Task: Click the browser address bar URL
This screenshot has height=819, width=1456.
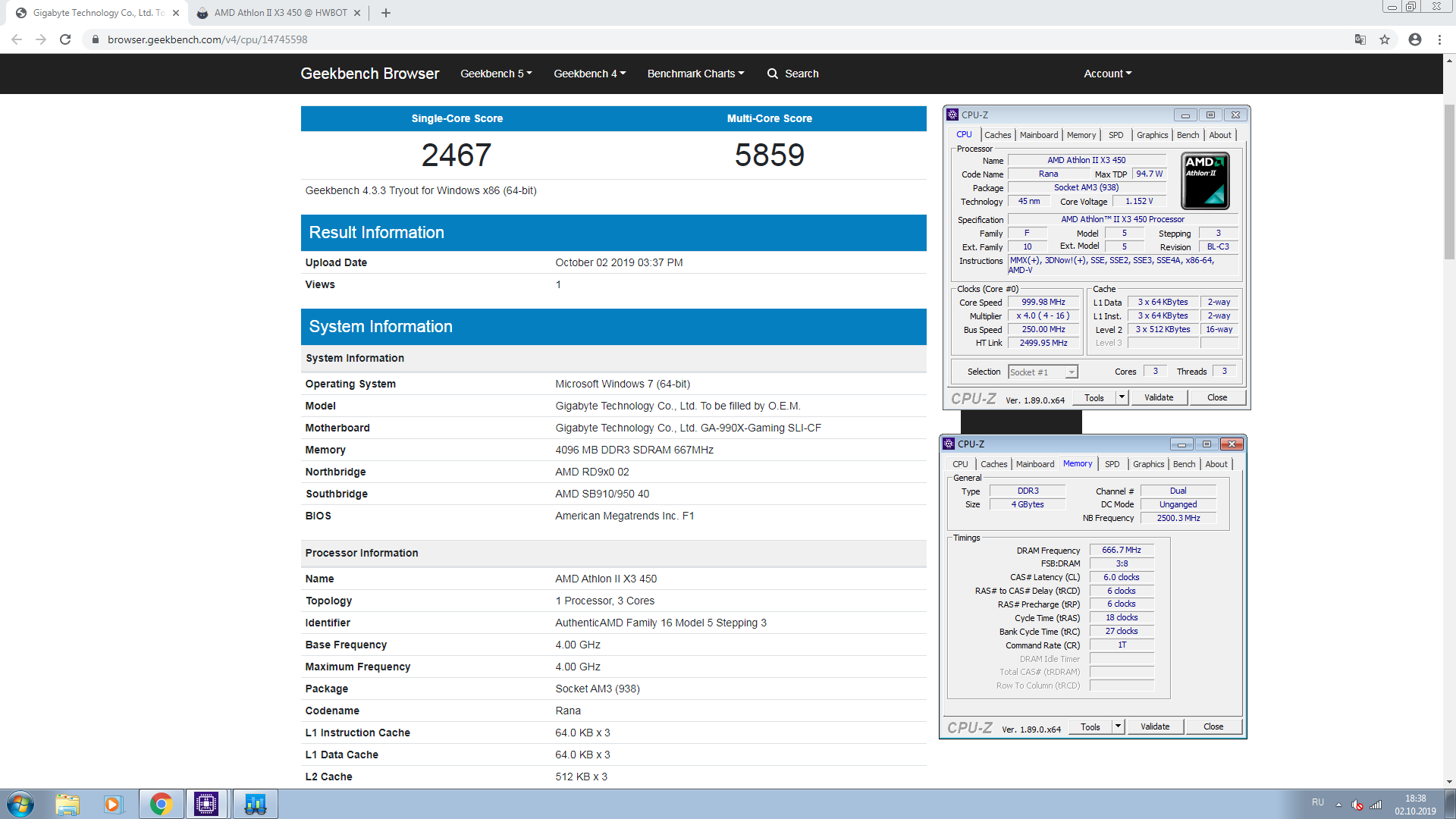Action: pos(207,39)
